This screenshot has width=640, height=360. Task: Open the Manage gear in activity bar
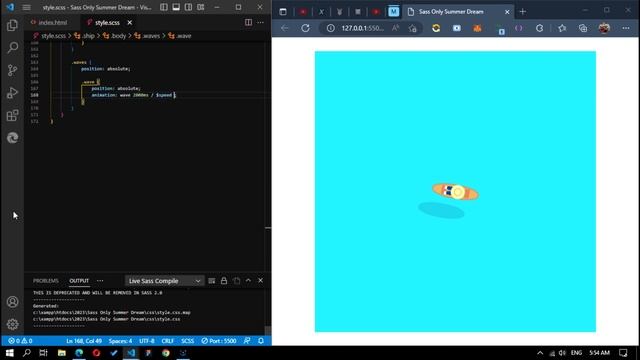click(x=12, y=324)
